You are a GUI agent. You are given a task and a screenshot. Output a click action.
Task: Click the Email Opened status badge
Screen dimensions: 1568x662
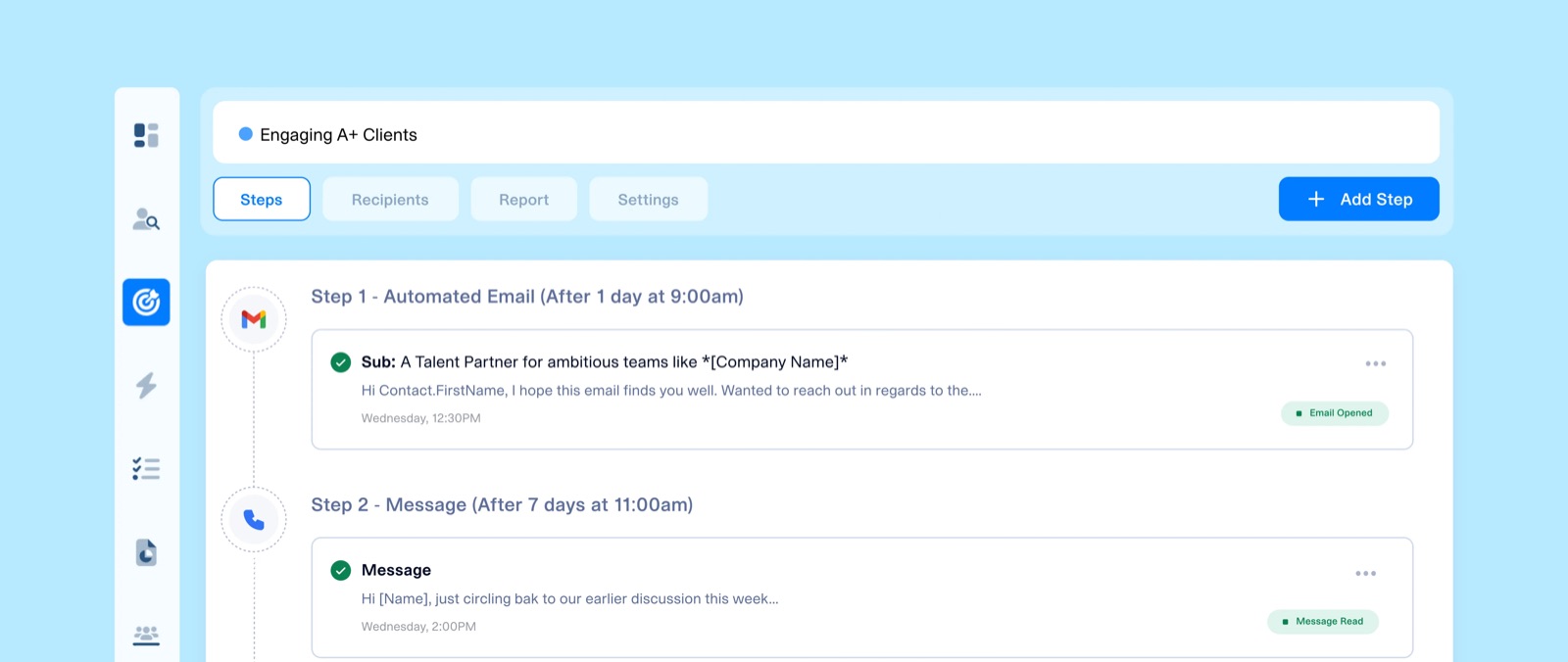click(1335, 413)
